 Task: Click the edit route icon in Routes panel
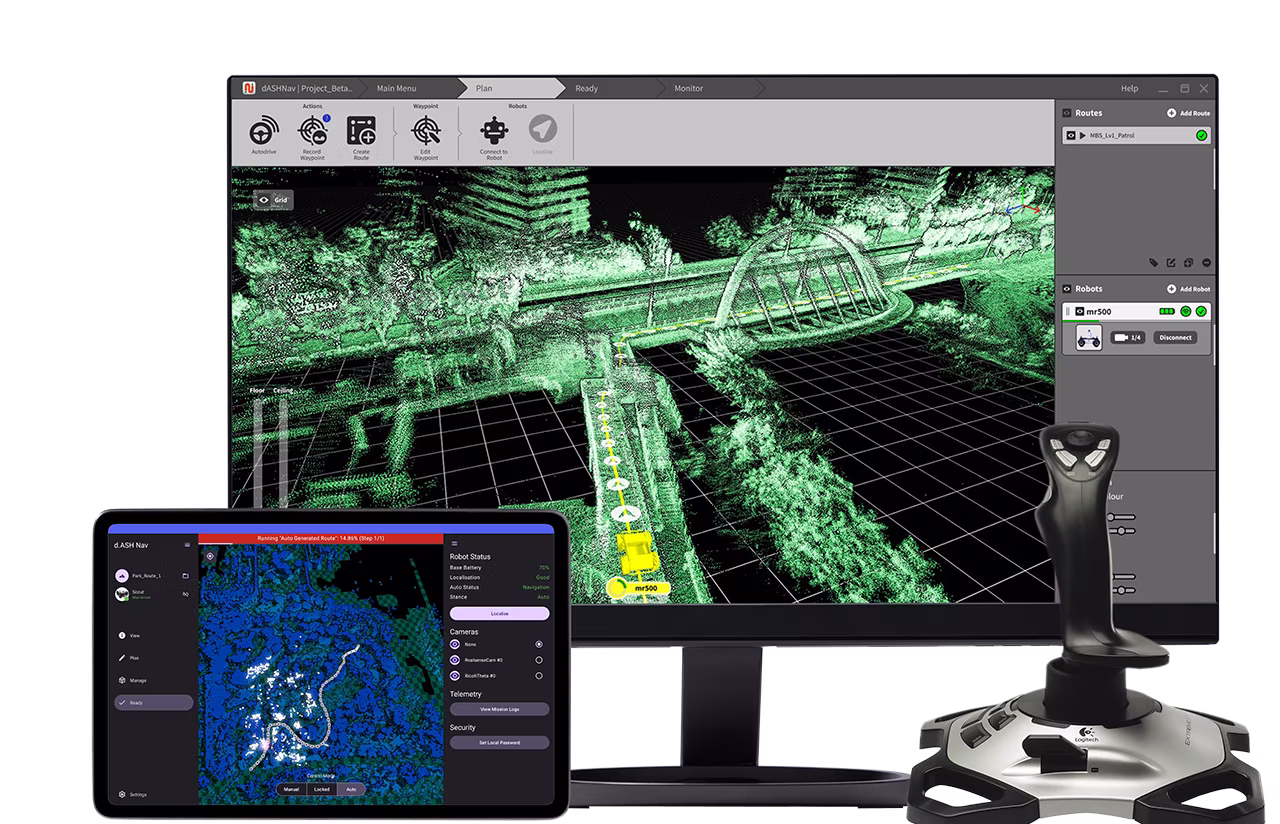click(1172, 263)
